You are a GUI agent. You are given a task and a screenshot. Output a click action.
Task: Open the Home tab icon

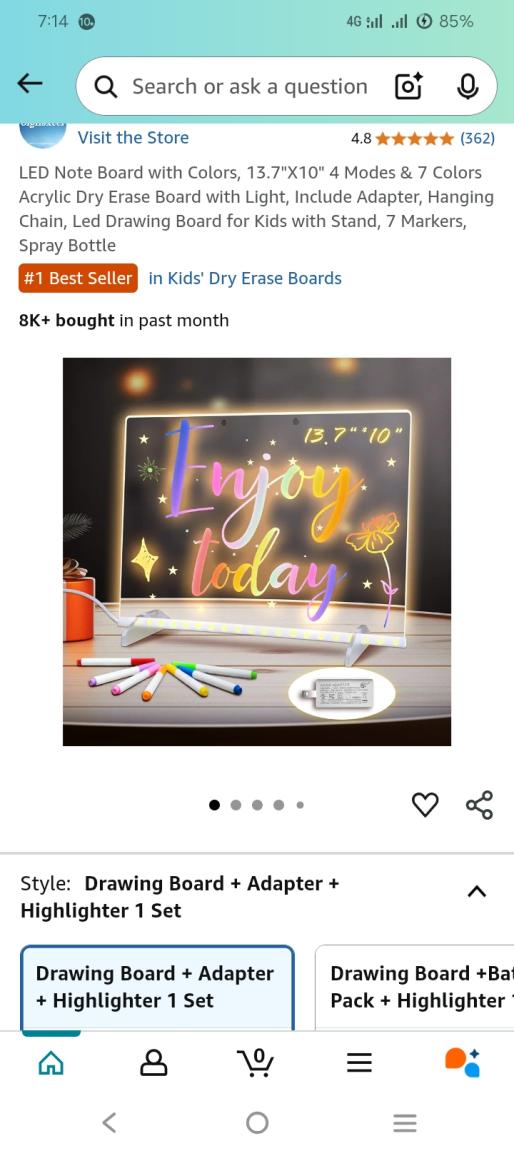point(51,1062)
